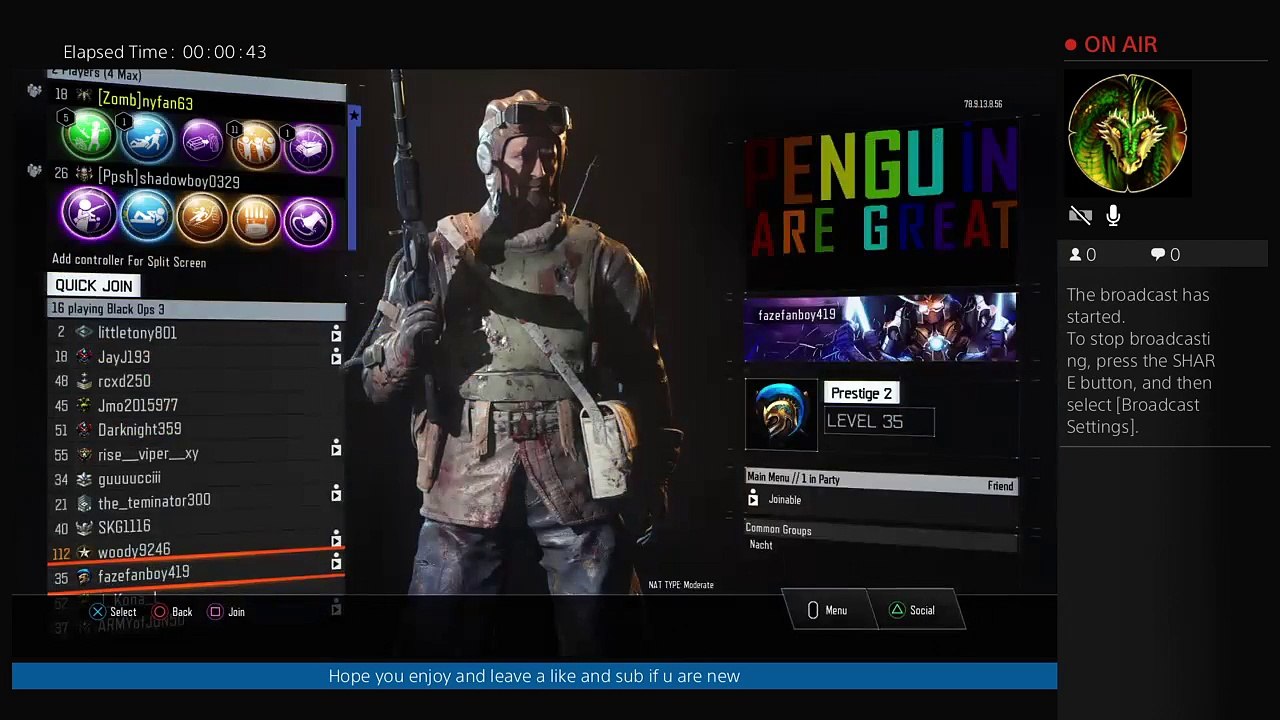1280x720 pixels.
Task: Select JayJ193 in the friends list
Action: tap(197, 357)
